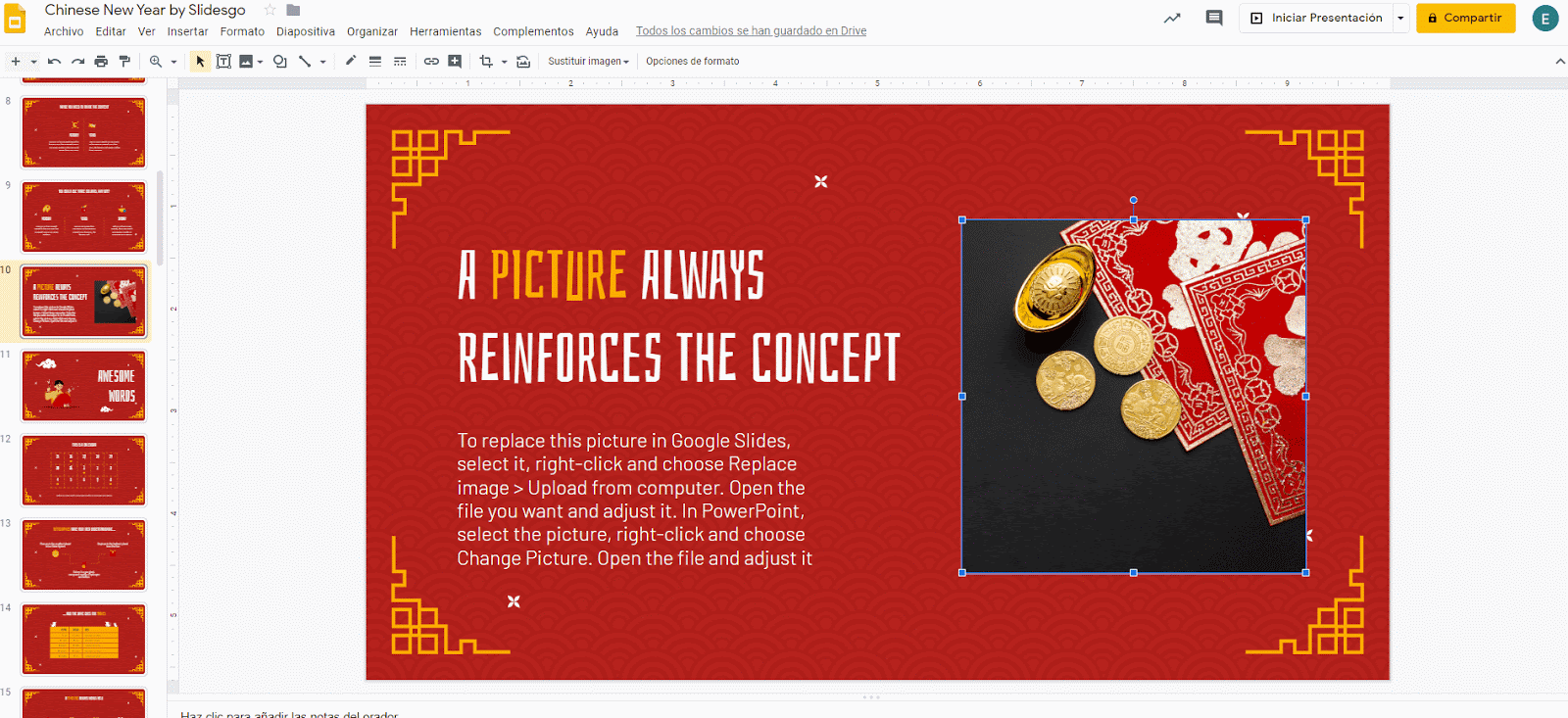
Task: Click the insert image icon
Action: [246, 61]
